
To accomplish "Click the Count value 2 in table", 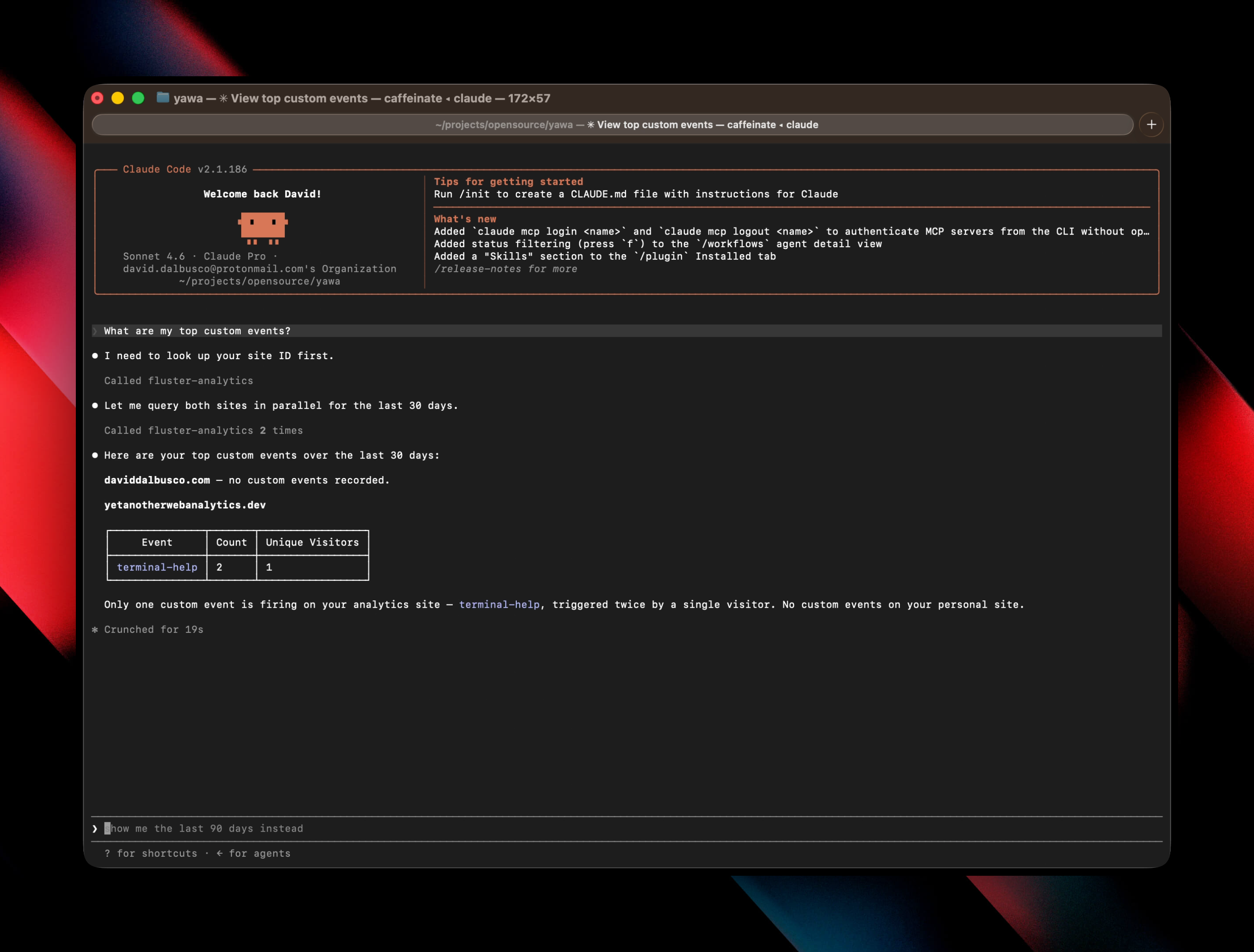I will [x=220, y=567].
